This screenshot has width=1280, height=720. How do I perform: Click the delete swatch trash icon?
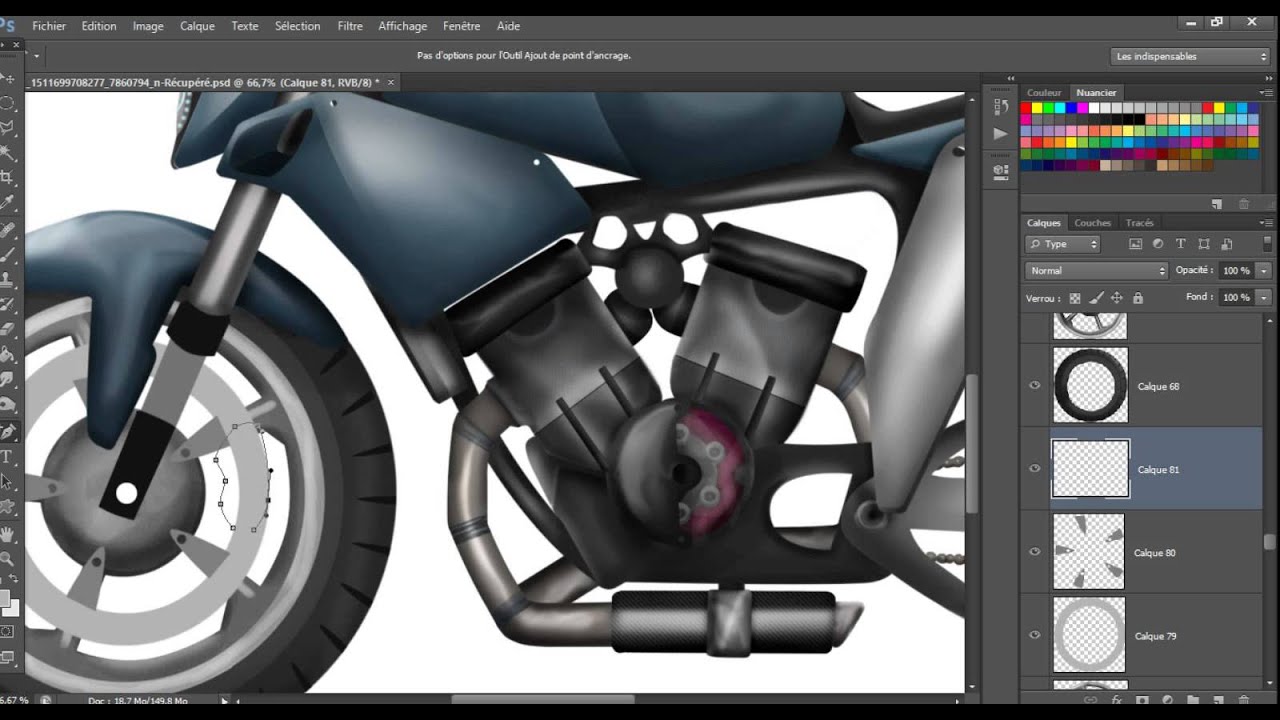tap(1244, 204)
